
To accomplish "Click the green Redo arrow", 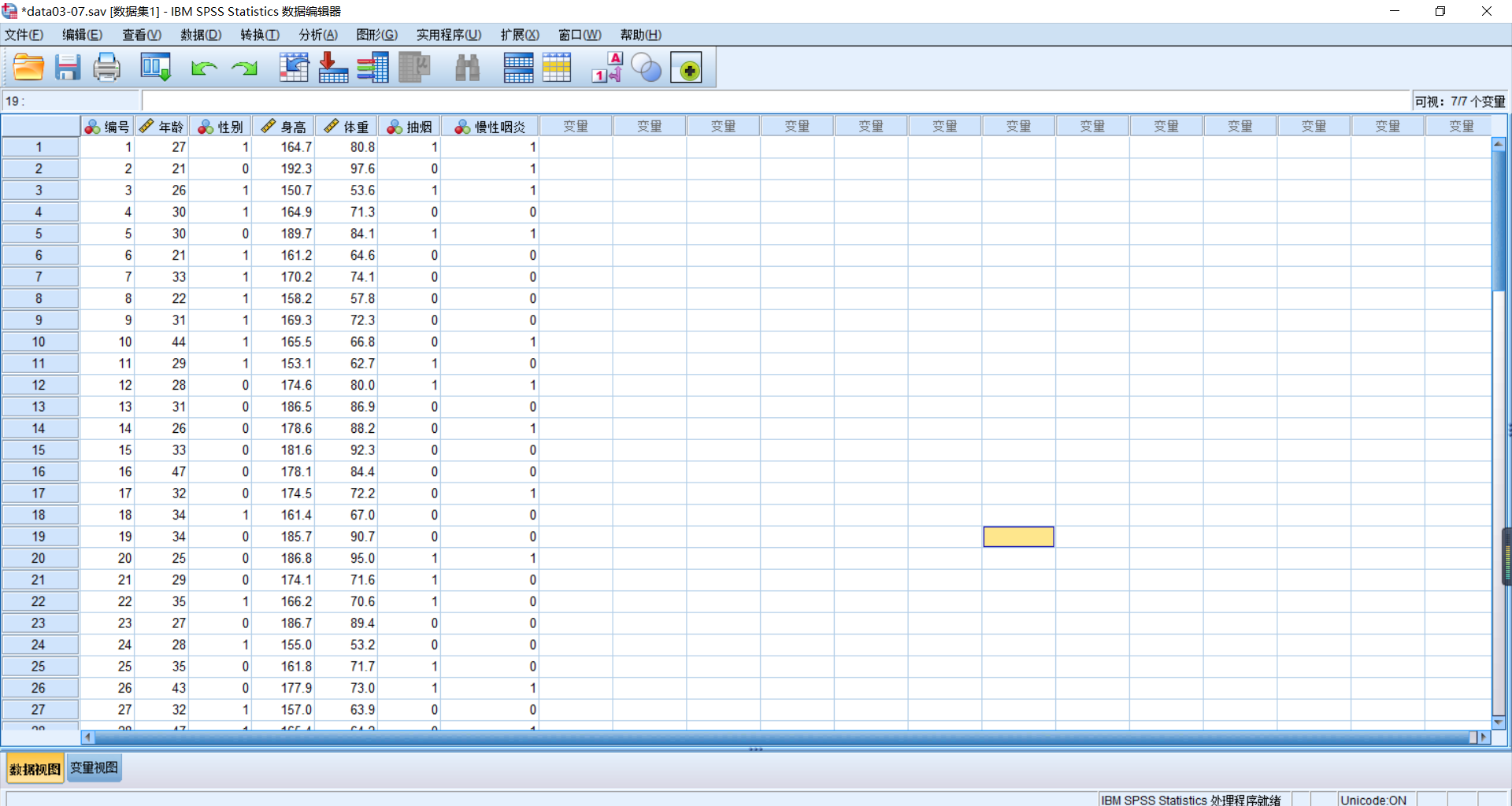I will pyautogui.click(x=245, y=69).
